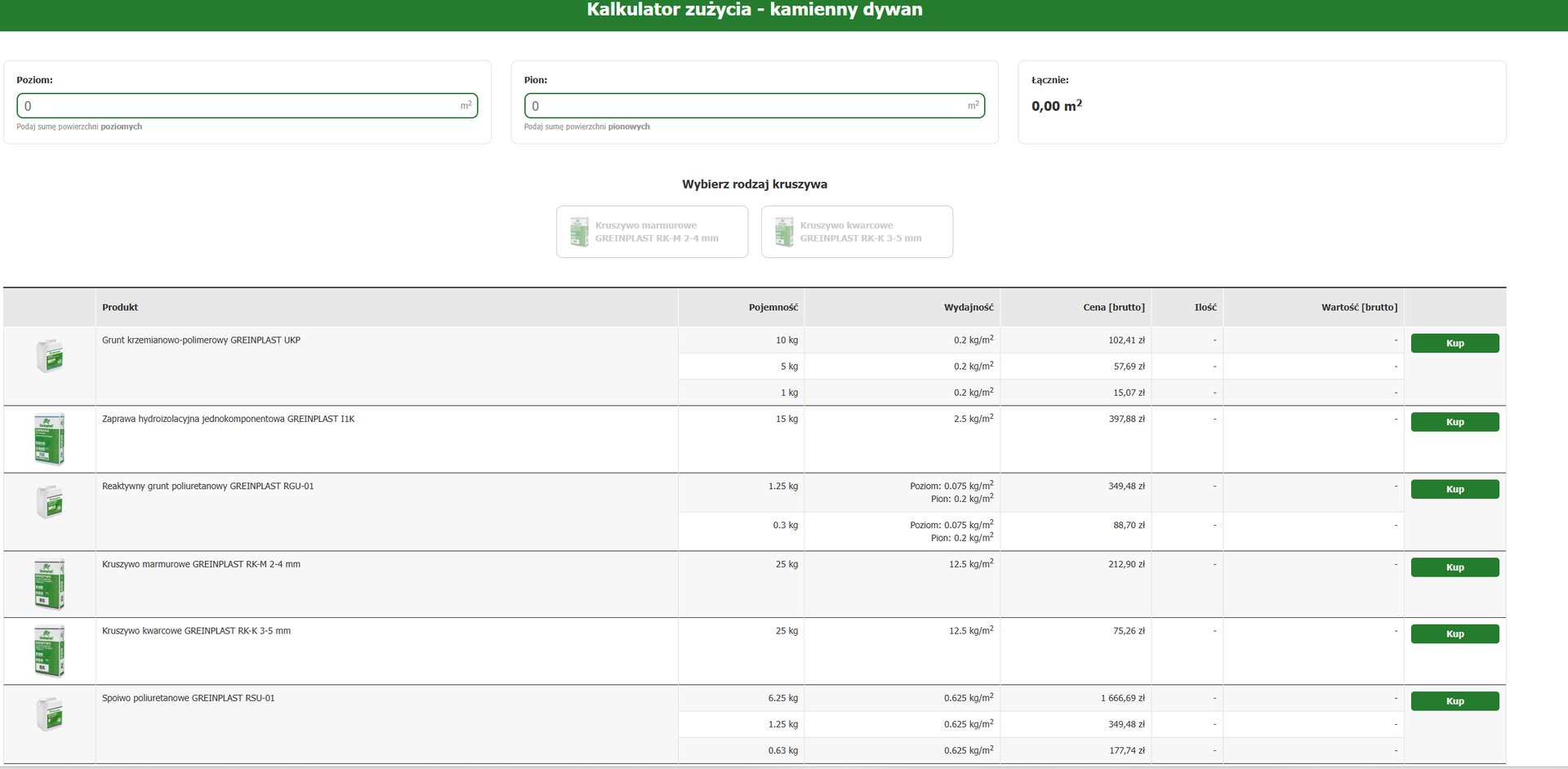Open product image of GREINPLAST RGU-01 canister
The height and width of the screenshot is (769, 1568).
tap(50, 502)
